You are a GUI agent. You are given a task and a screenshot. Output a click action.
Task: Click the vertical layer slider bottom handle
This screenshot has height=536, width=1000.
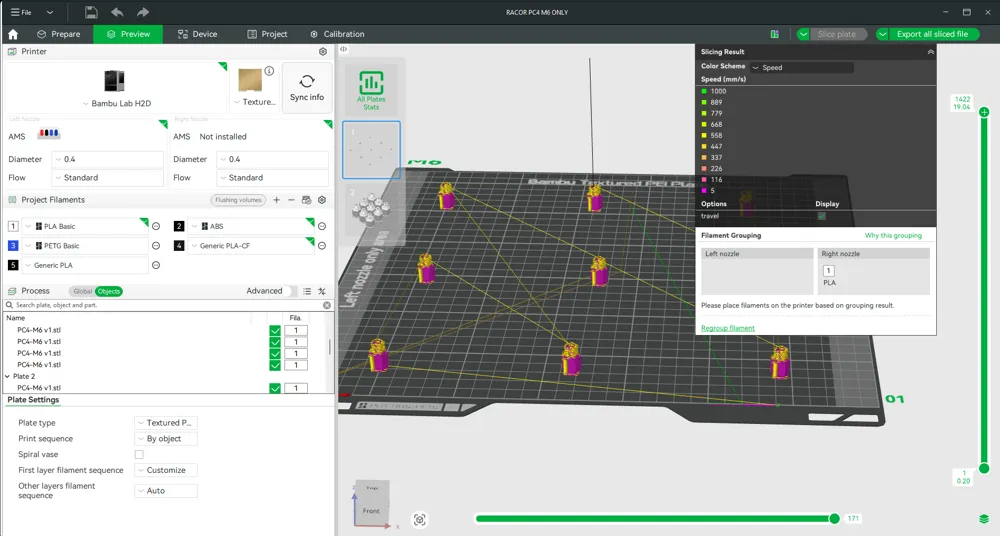click(984, 468)
